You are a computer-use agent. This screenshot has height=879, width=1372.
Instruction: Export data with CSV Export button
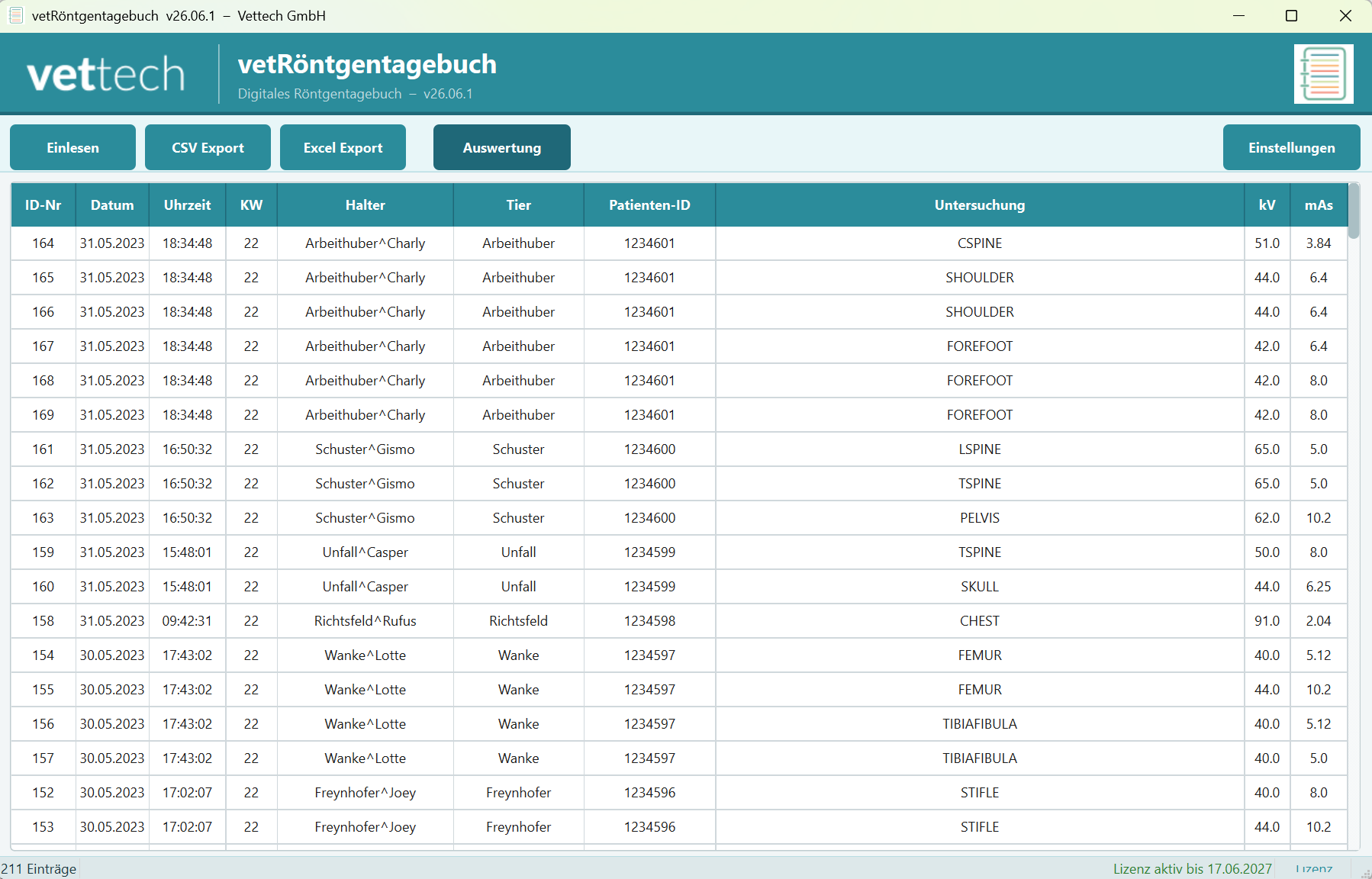tap(208, 147)
